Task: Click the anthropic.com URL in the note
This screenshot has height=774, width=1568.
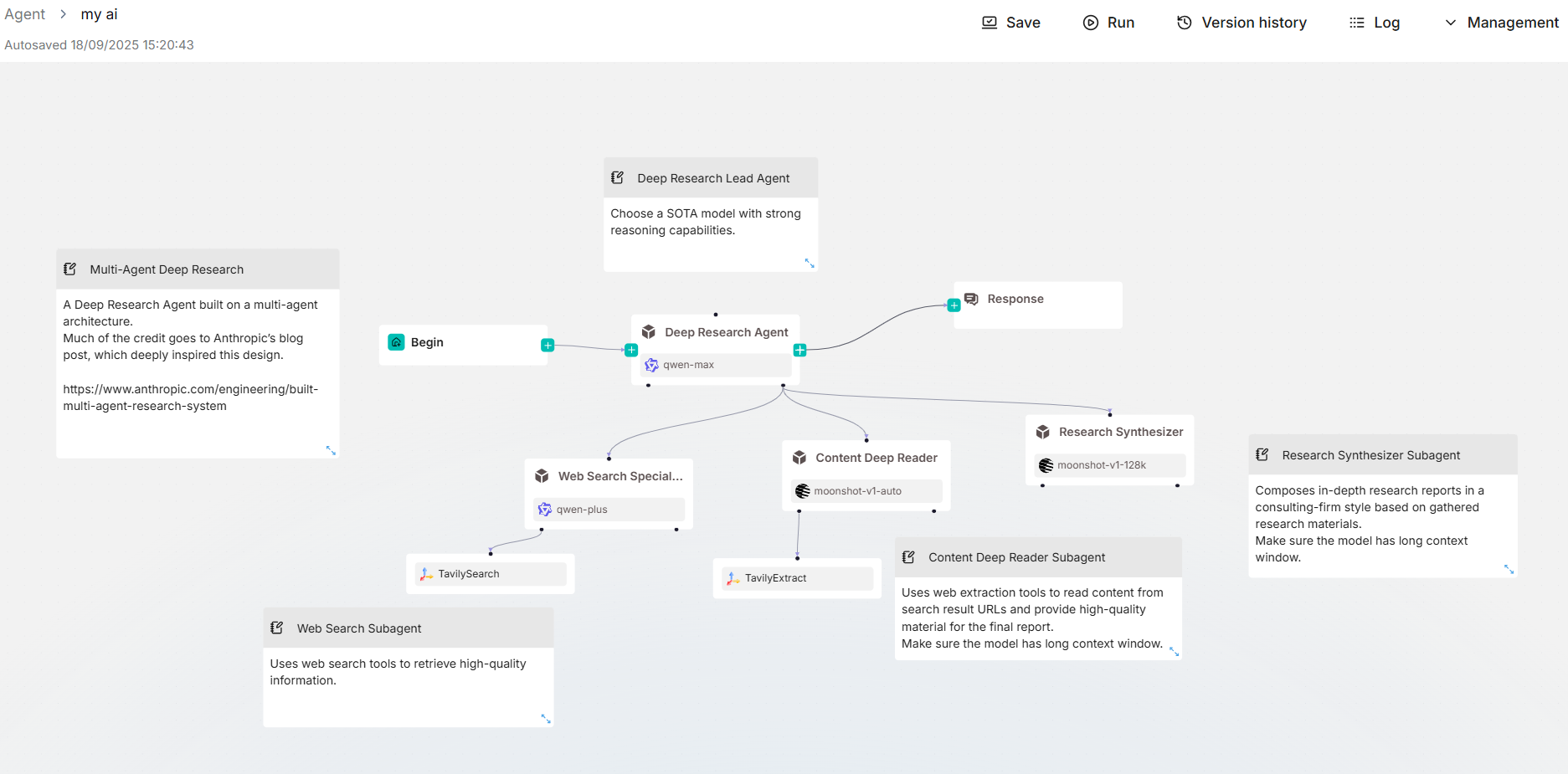Action: 190,397
